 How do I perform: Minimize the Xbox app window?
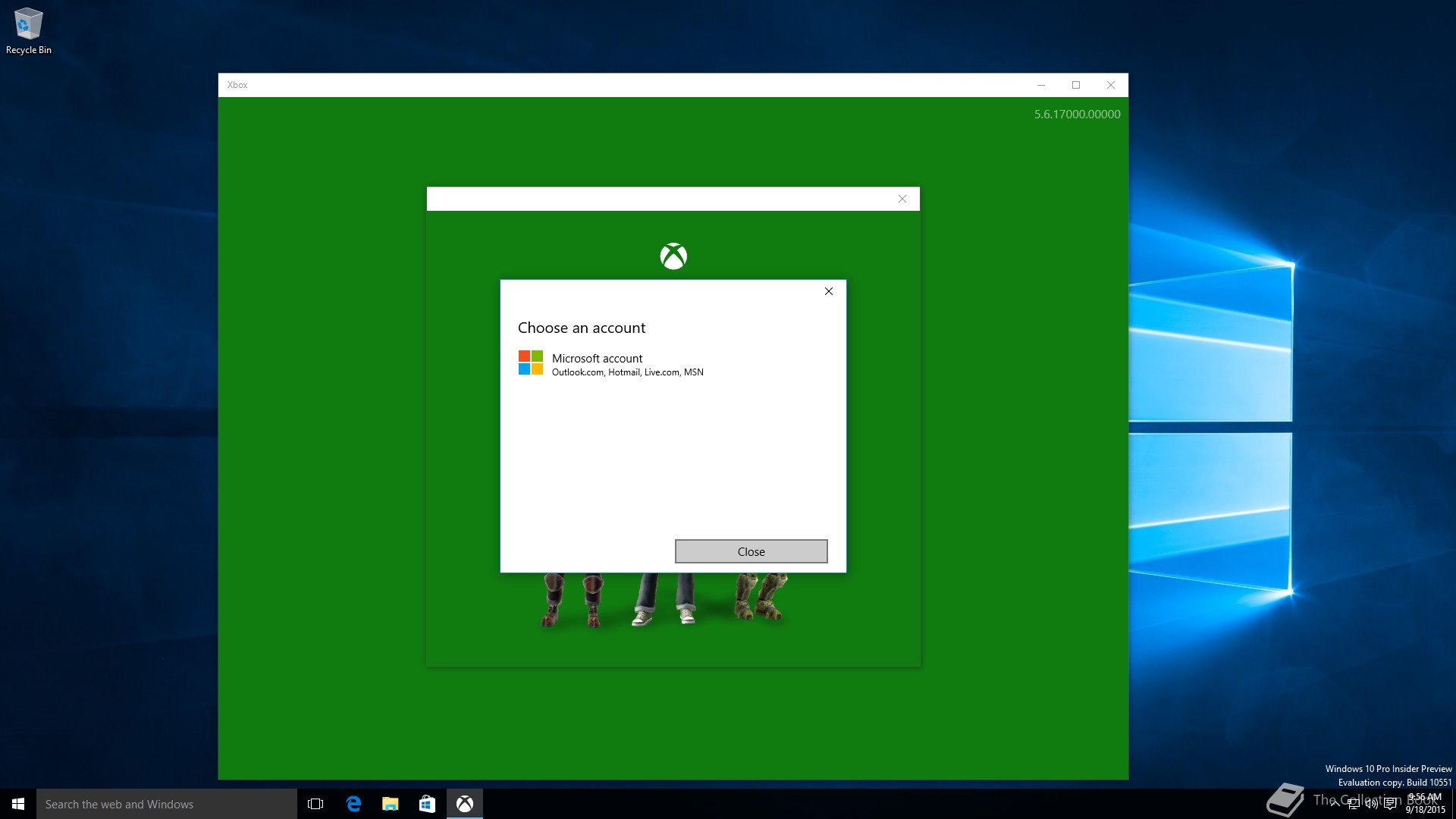pos(1041,85)
